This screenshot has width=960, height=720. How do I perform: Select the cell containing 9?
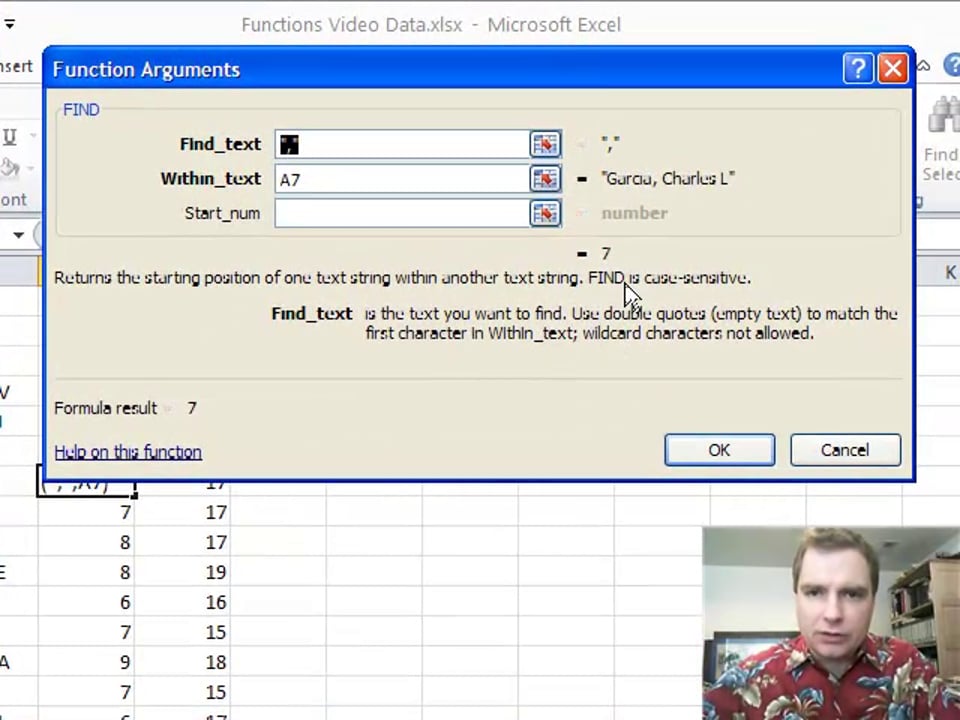point(86,662)
